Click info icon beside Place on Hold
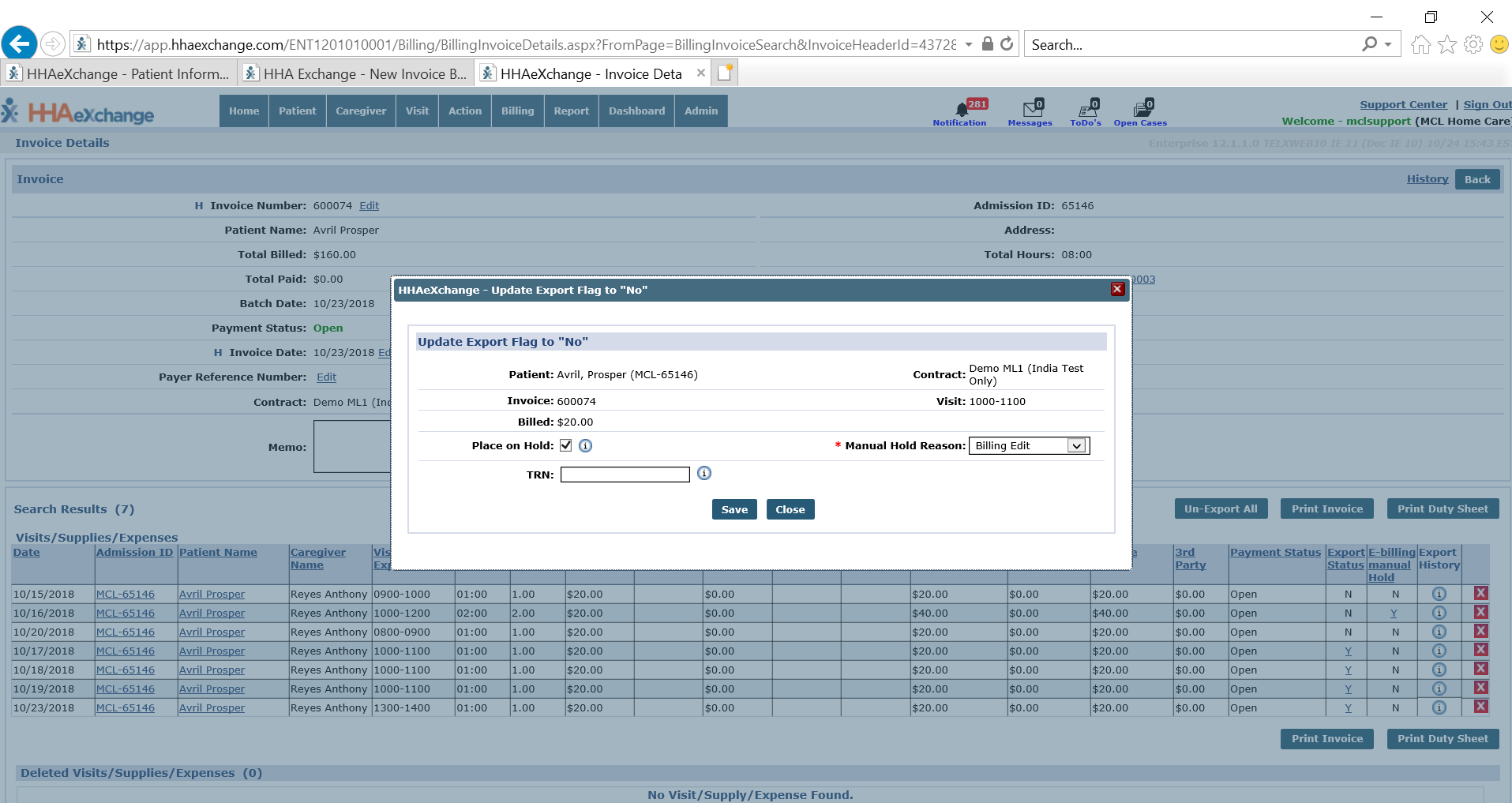Viewport: 1512px width, 803px height. (x=585, y=446)
